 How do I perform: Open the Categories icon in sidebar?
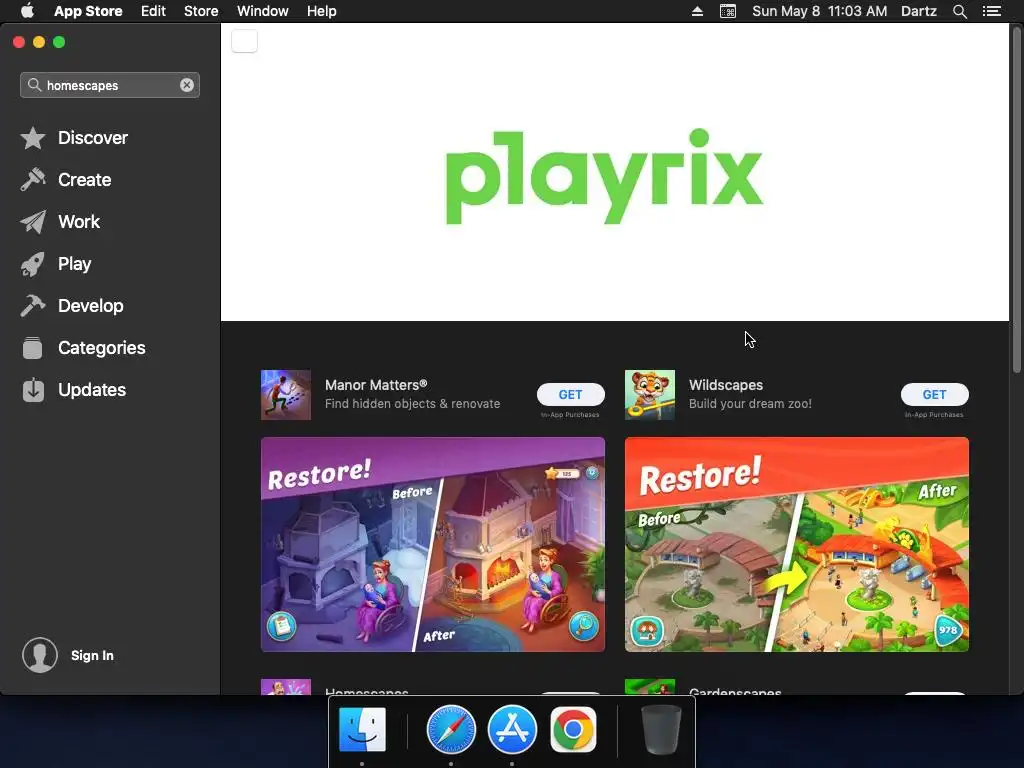[x=33, y=347]
